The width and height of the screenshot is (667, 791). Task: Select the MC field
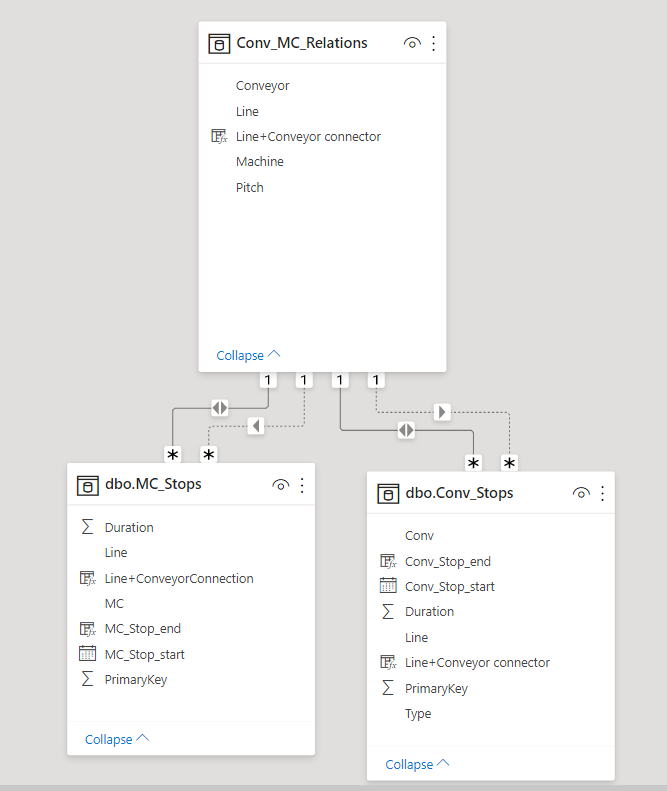pos(114,604)
